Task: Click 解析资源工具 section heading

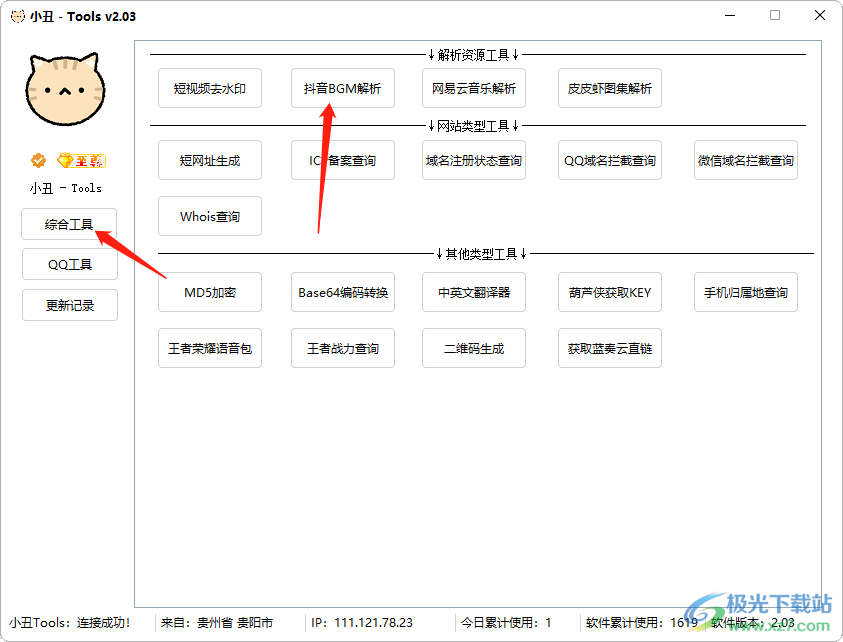Action: coord(473,55)
